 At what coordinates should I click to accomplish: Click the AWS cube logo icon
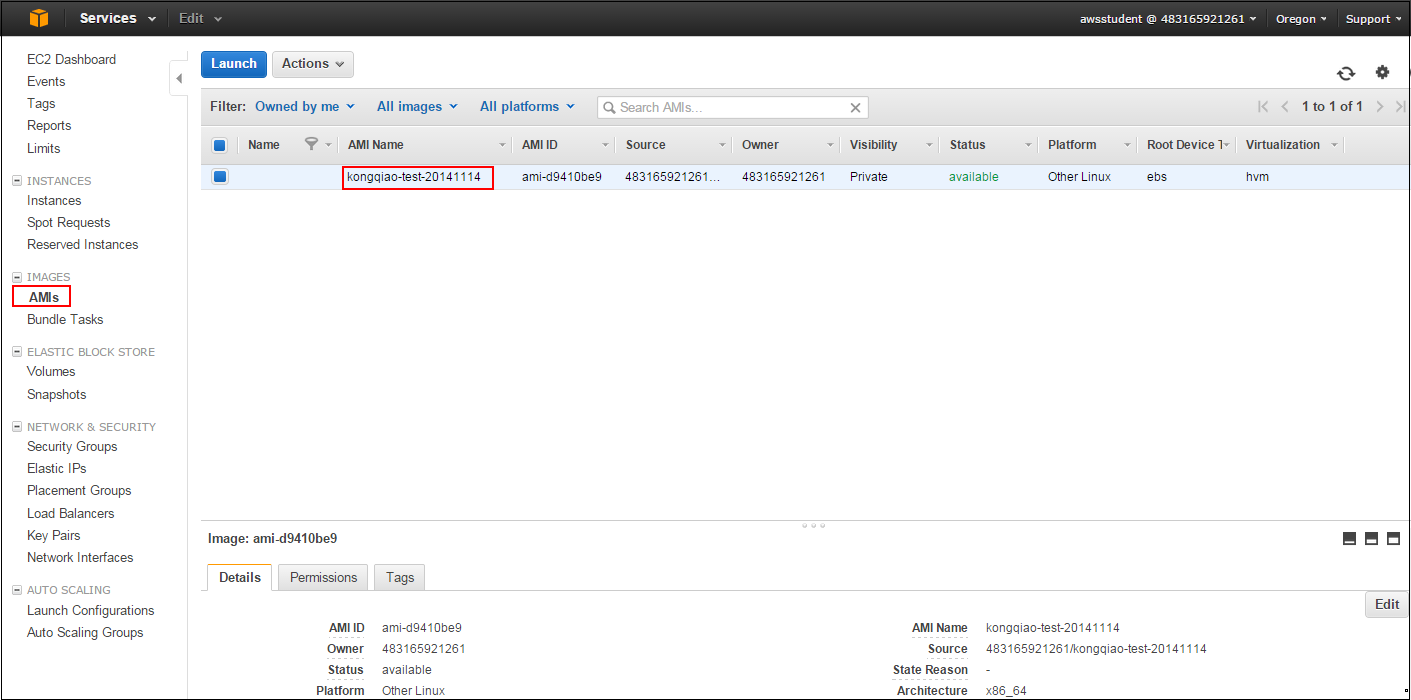coord(38,18)
